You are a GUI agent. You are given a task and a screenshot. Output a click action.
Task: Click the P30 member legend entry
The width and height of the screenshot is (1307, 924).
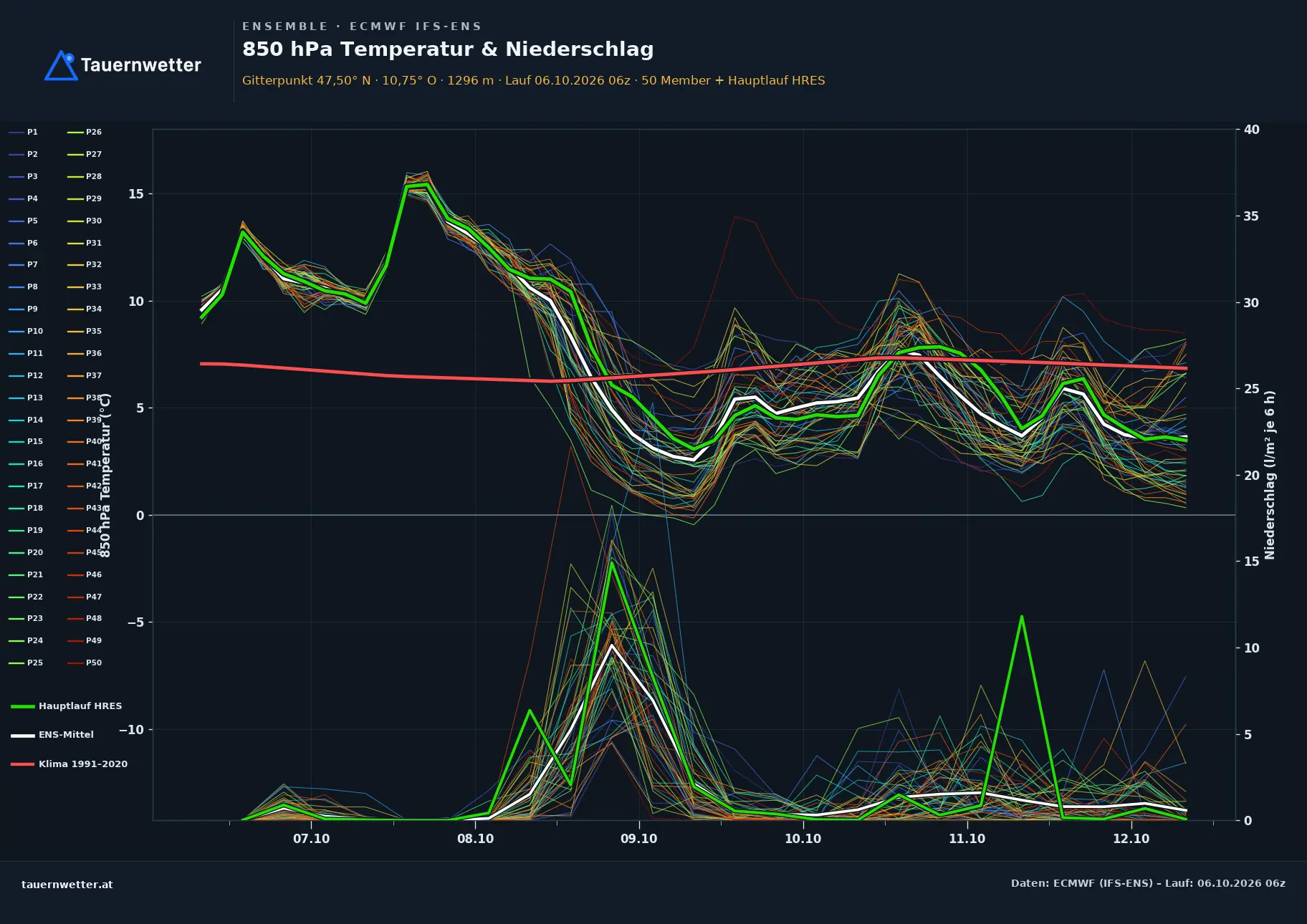click(x=85, y=221)
